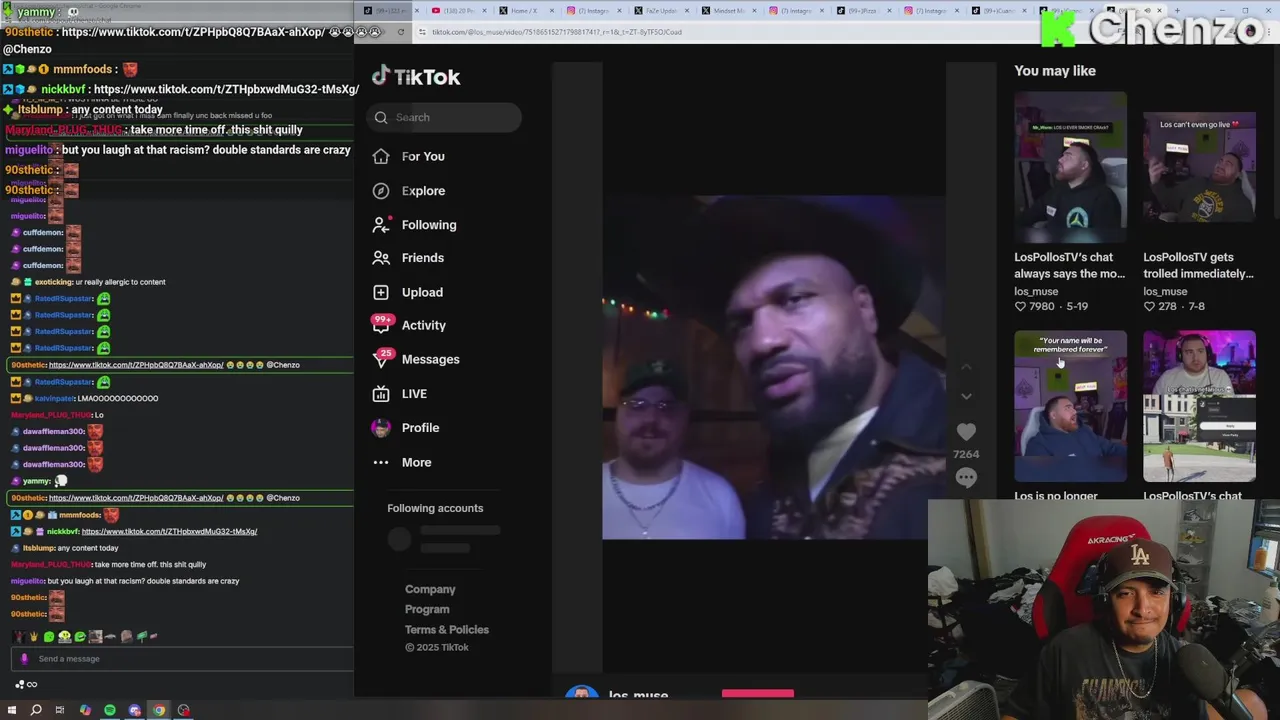Open the Company footer link
1280x720 pixels.
[x=430, y=590]
